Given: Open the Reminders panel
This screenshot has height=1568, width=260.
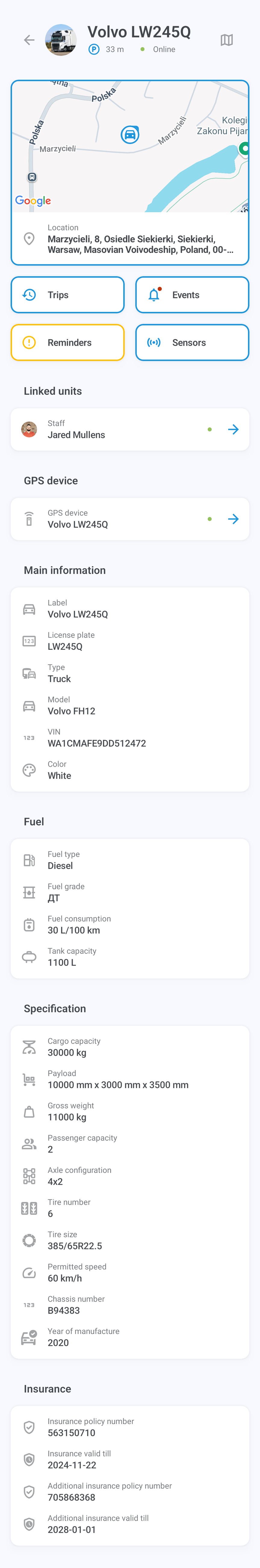Looking at the screenshot, I should 67,342.
